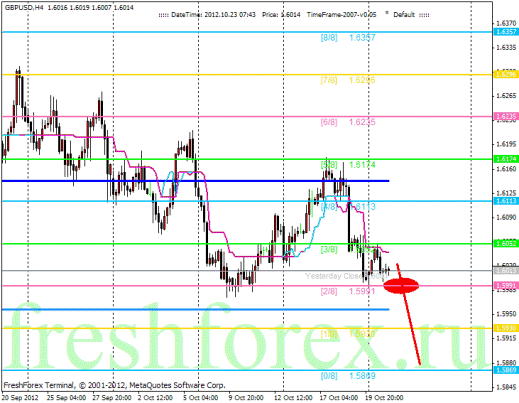This screenshot has height=403, width=519.
Task: Click the 1.5880 value on the price scale
Action: (x=506, y=362)
